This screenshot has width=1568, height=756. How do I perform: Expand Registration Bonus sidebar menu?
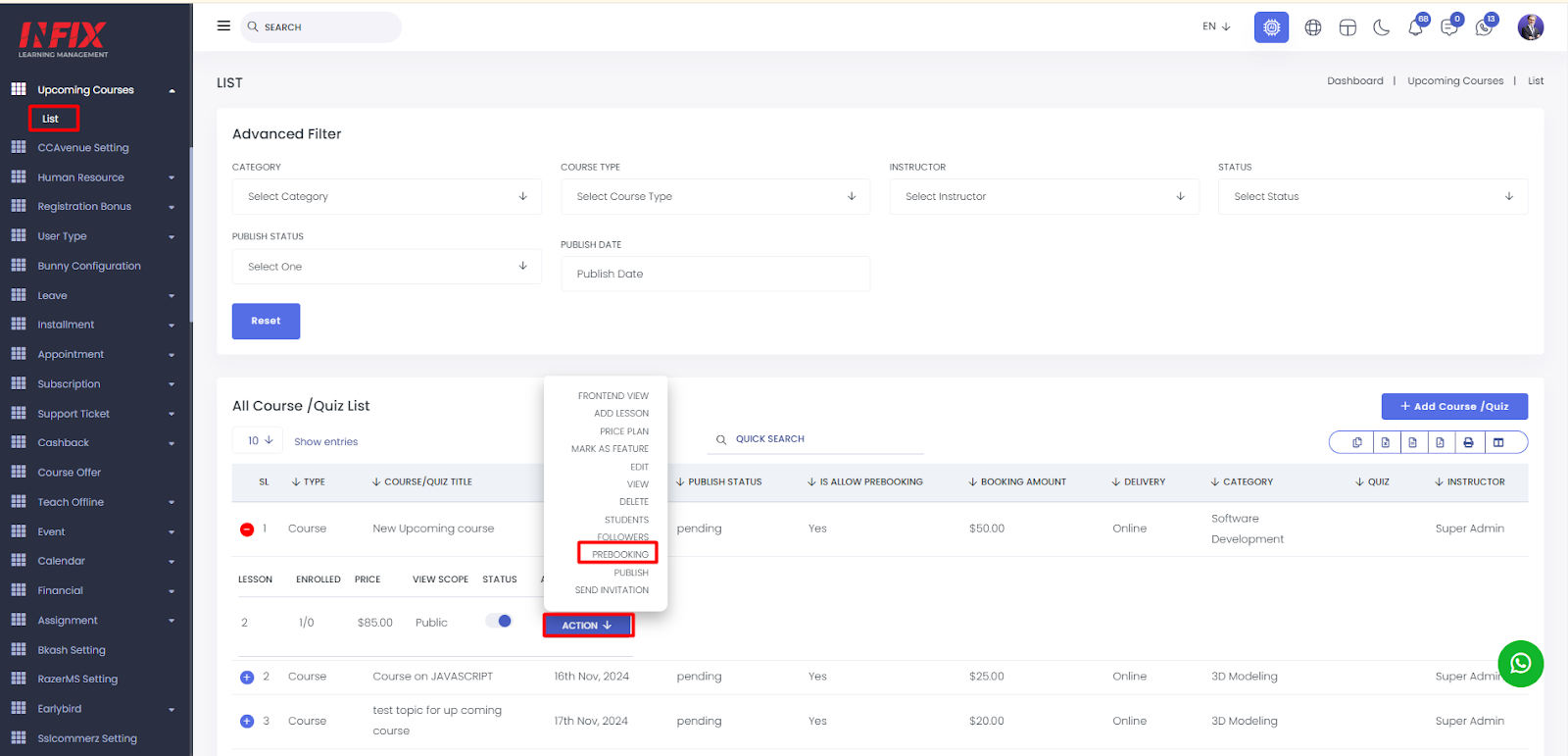click(94, 207)
